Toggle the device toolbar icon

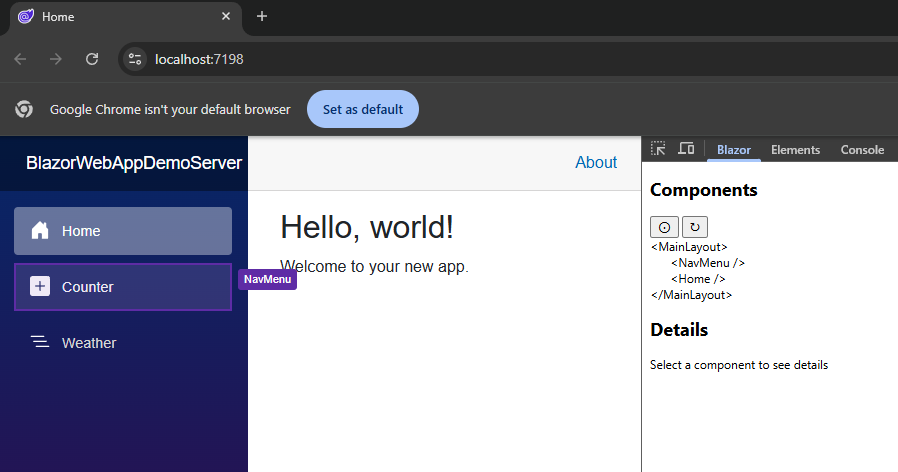tap(686, 149)
